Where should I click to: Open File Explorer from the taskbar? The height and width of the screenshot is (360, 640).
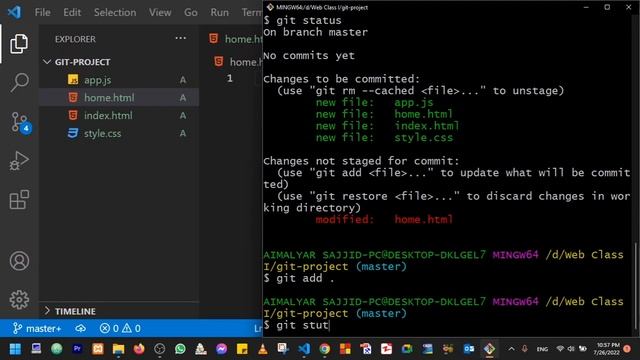click(118, 349)
